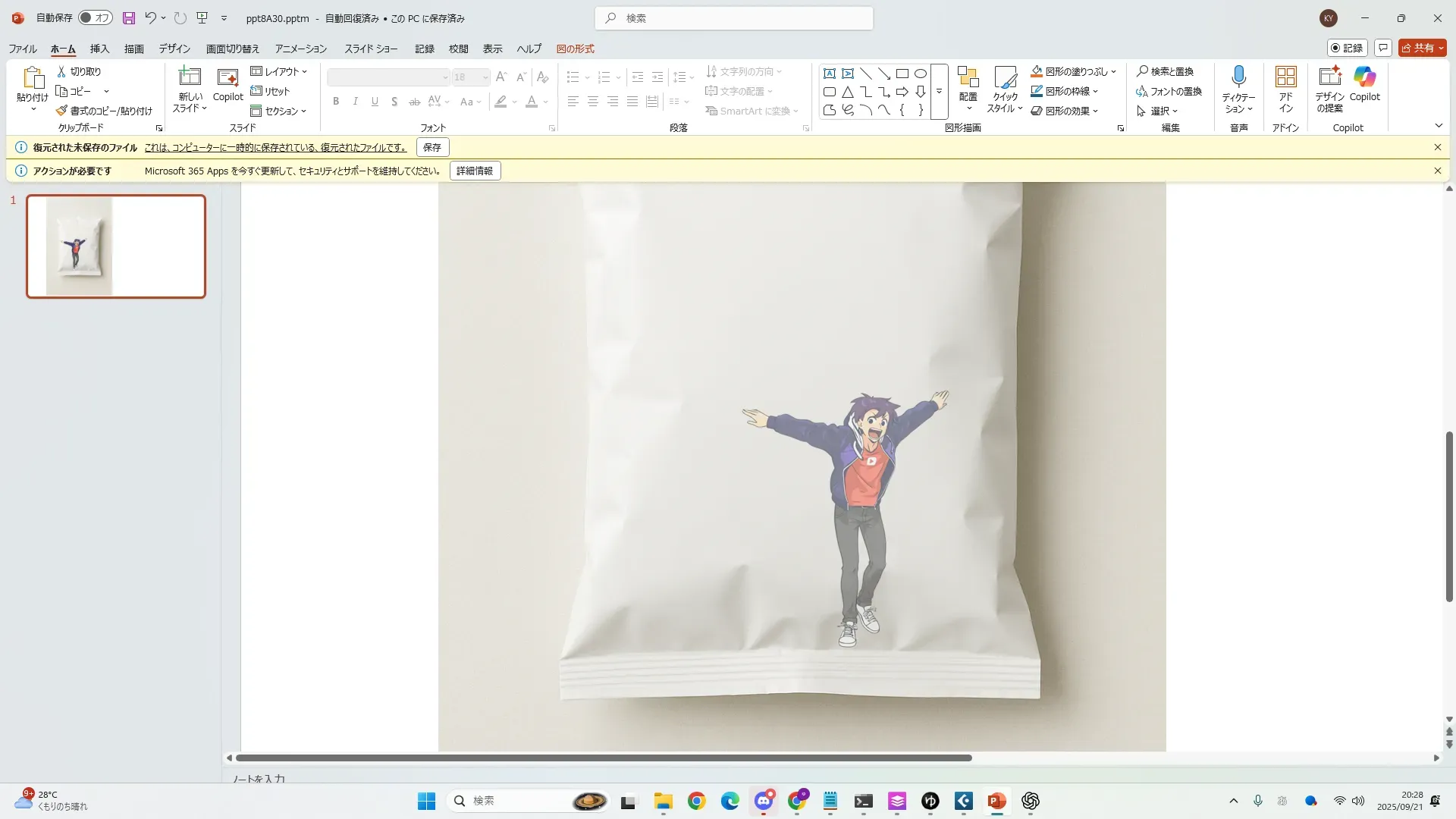The width and height of the screenshot is (1456, 819).
Task: Toggle the AutoSave switch
Action: click(96, 18)
